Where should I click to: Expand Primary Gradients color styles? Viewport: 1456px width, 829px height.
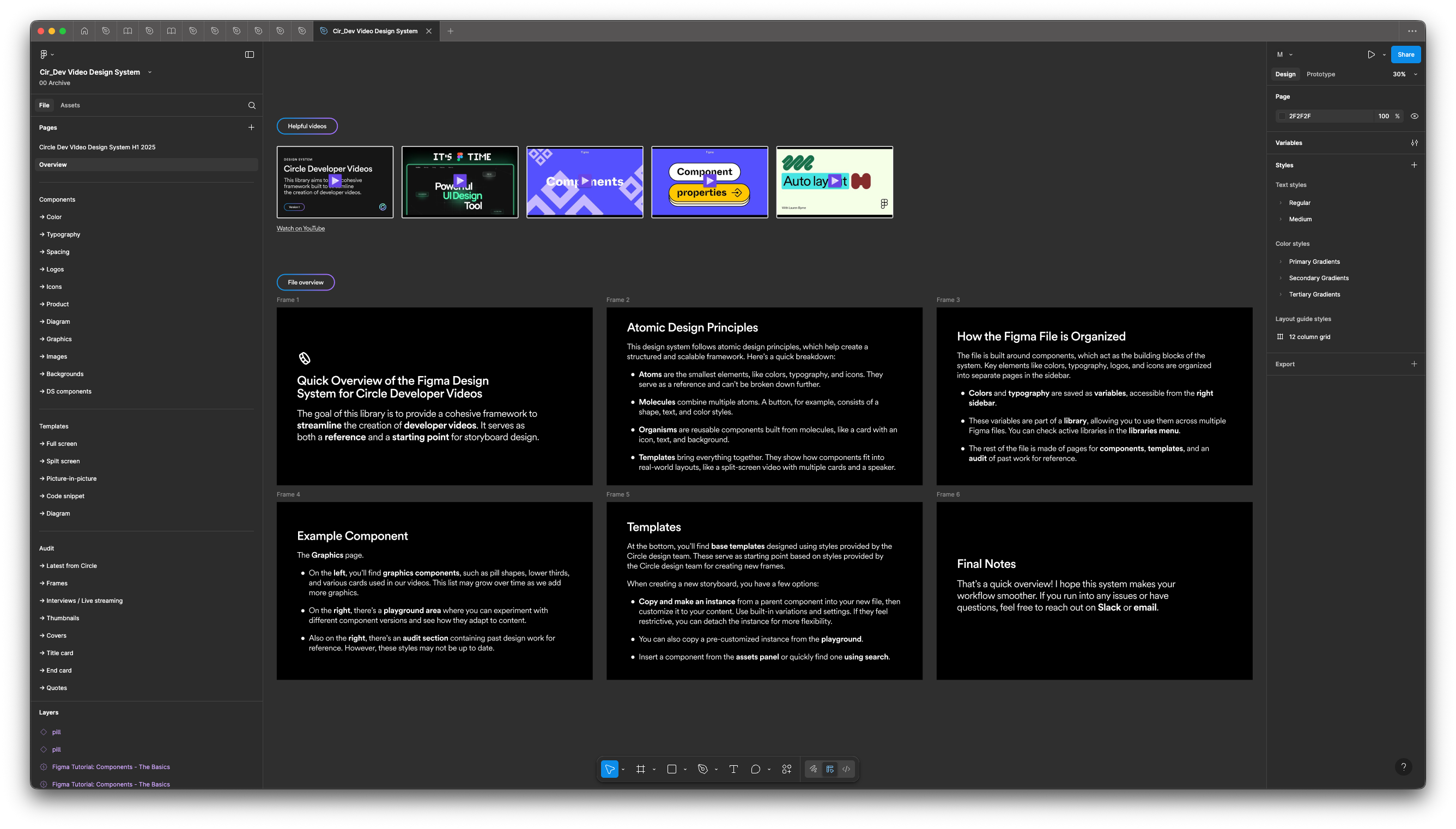(x=1281, y=262)
